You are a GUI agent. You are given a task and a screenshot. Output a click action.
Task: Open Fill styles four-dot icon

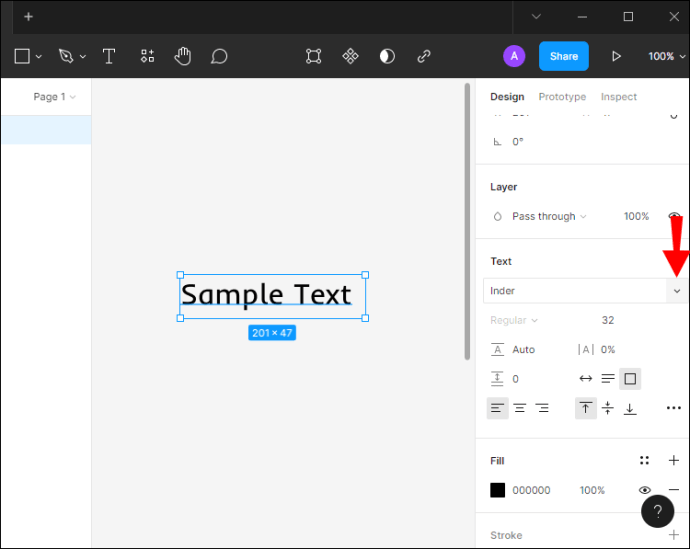click(x=644, y=461)
